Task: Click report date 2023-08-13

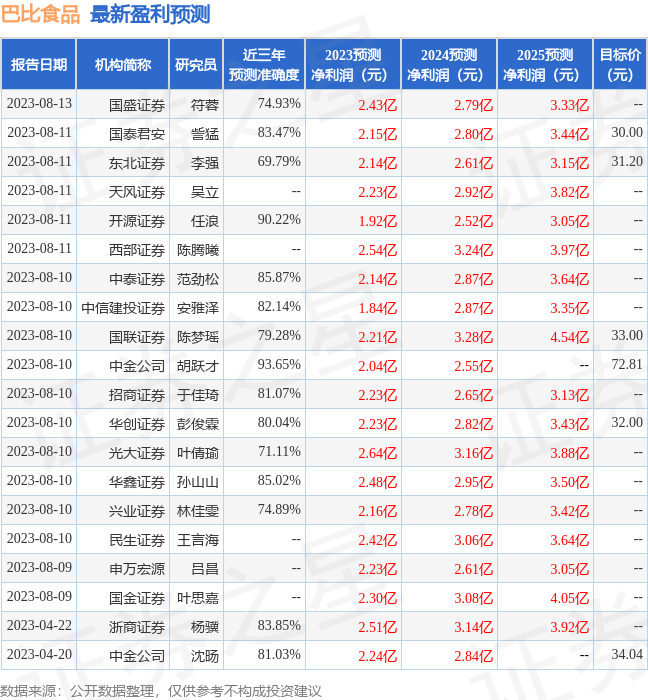Action: 39,104
